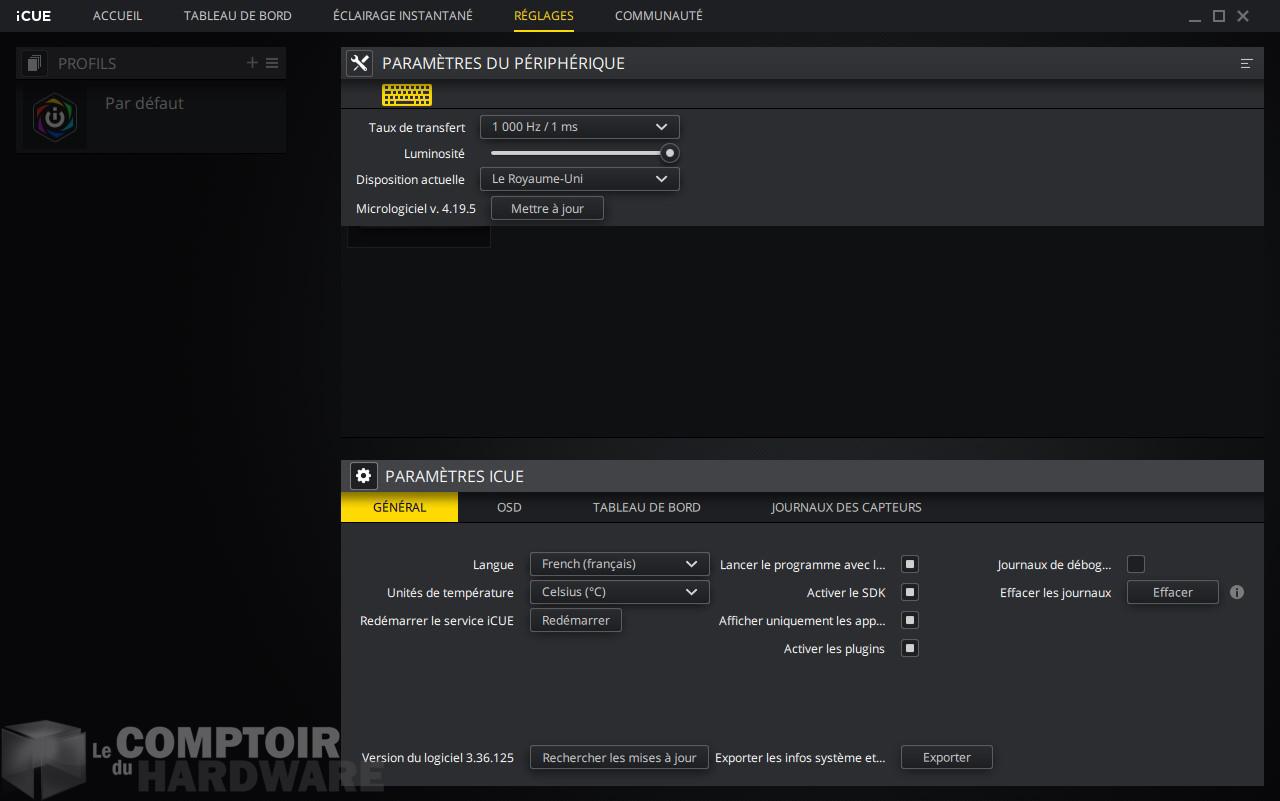This screenshot has width=1280, height=801.
Task: Toggle Activer le SDK checkbox
Action: click(909, 592)
